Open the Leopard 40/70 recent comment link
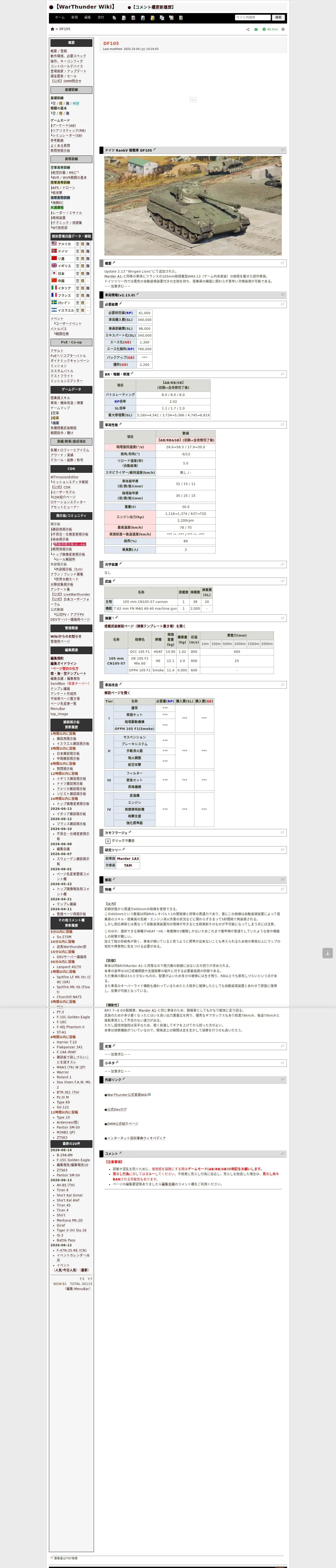The height and width of the screenshot is (1568, 336). (69, 967)
